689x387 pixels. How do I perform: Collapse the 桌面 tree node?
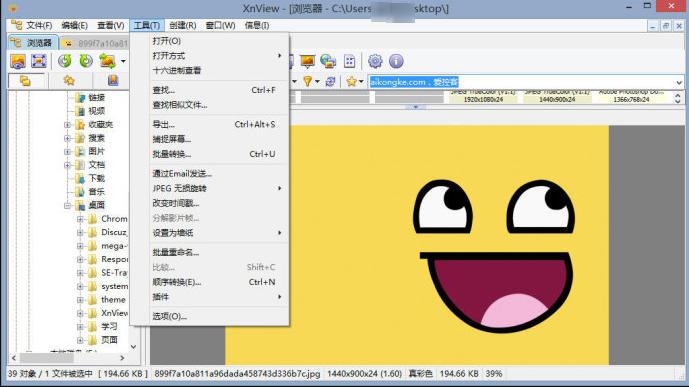tap(67, 205)
